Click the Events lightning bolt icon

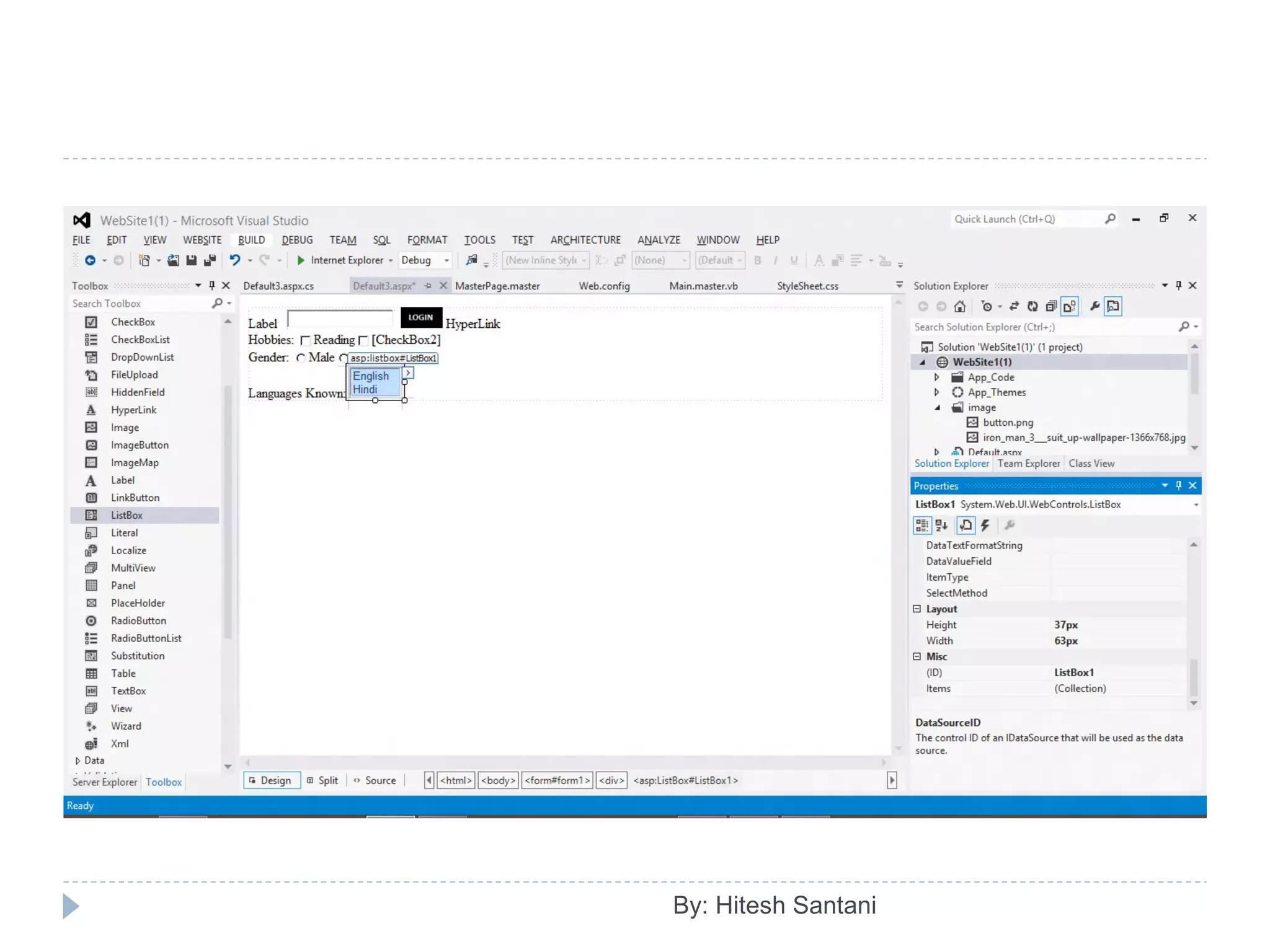[985, 526]
